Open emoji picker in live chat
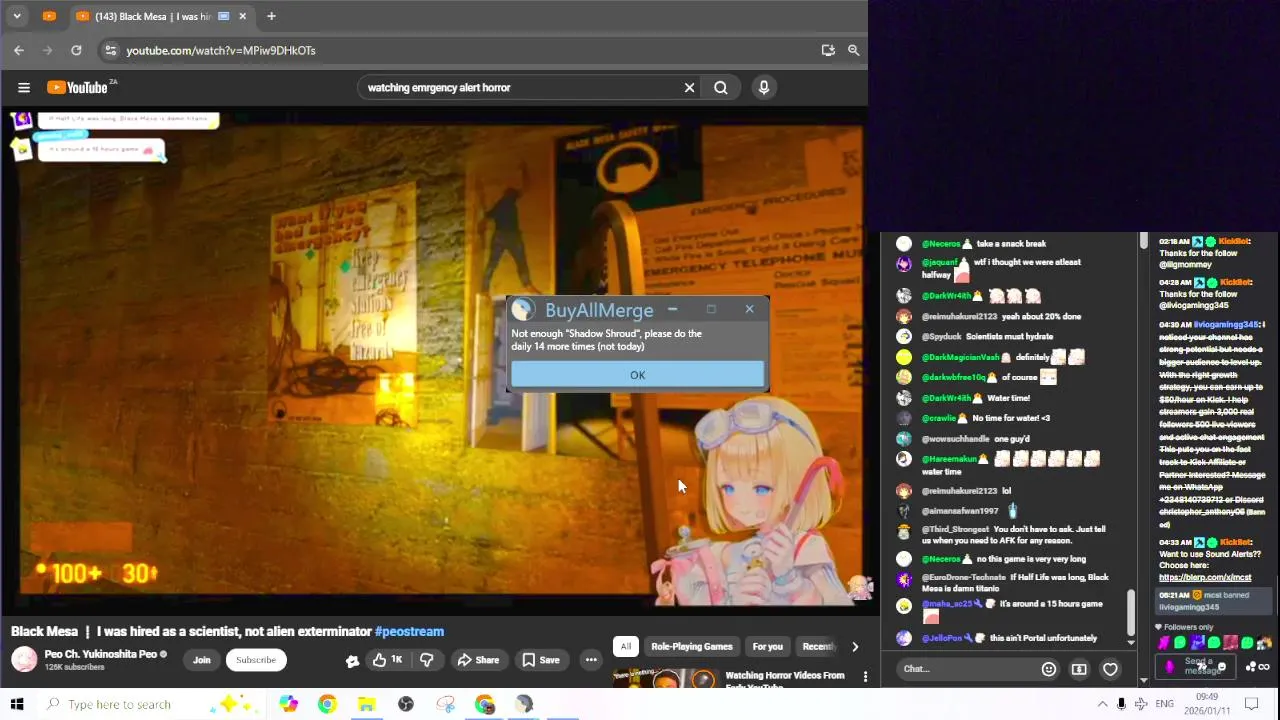Image resolution: width=1280 pixels, height=720 pixels. [x=1048, y=669]
